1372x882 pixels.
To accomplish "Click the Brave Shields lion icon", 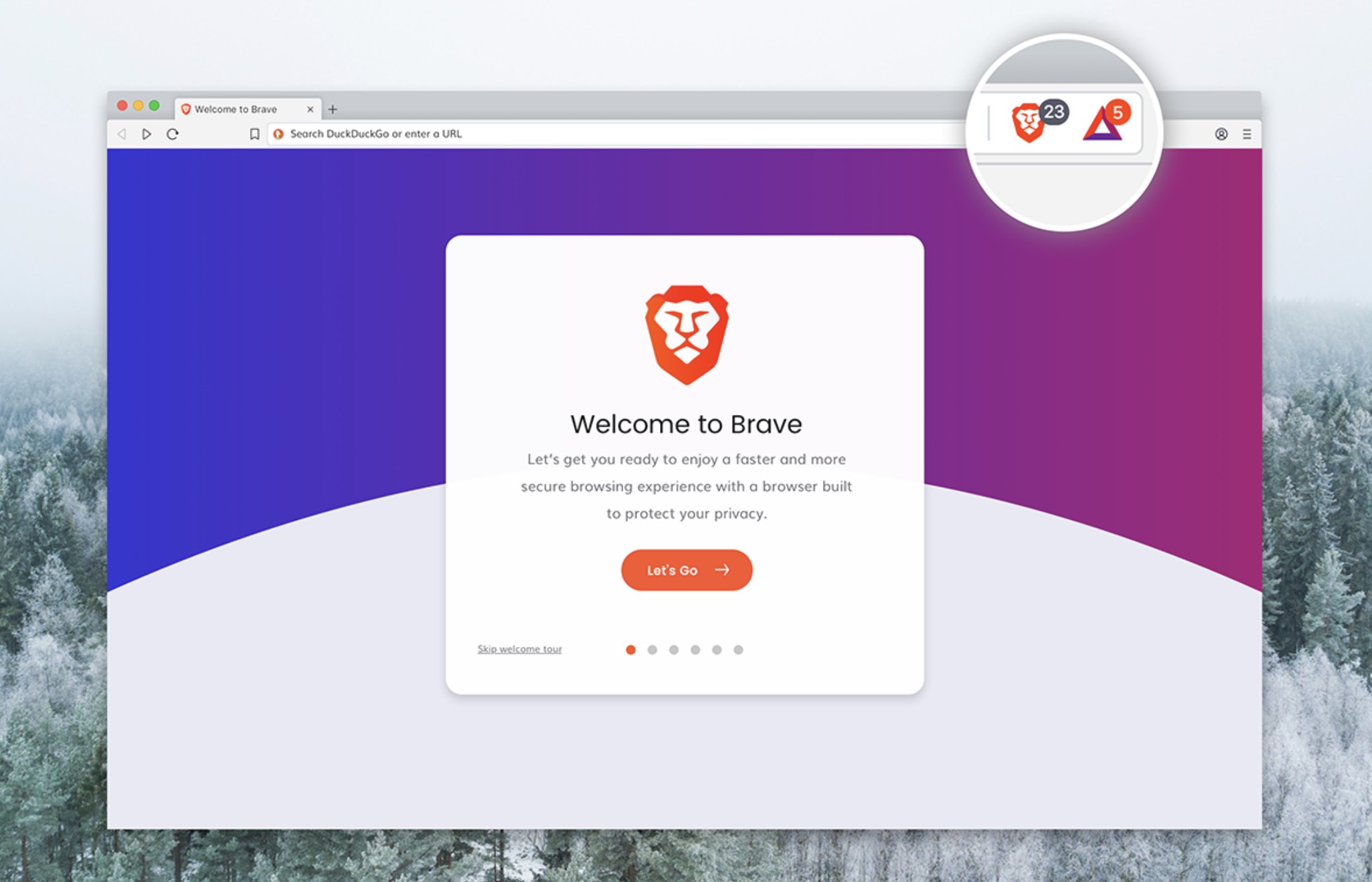I will pos(1027,124).
